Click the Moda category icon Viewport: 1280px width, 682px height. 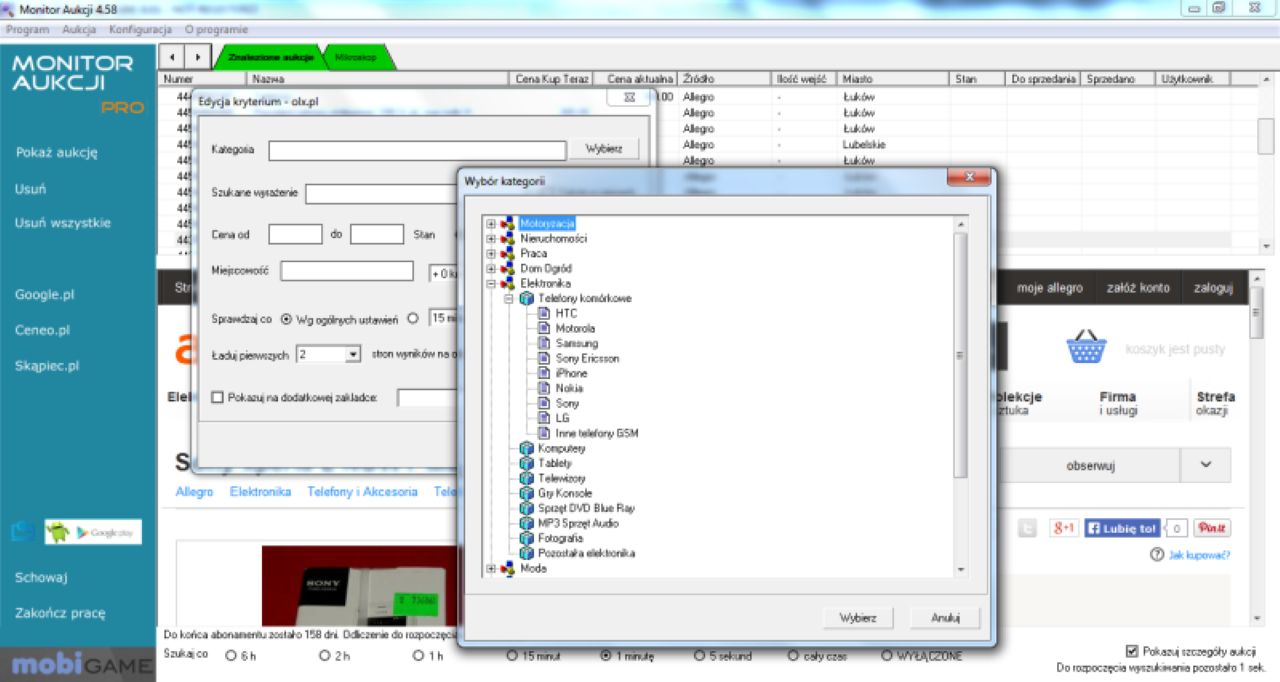tap(508, 569)
